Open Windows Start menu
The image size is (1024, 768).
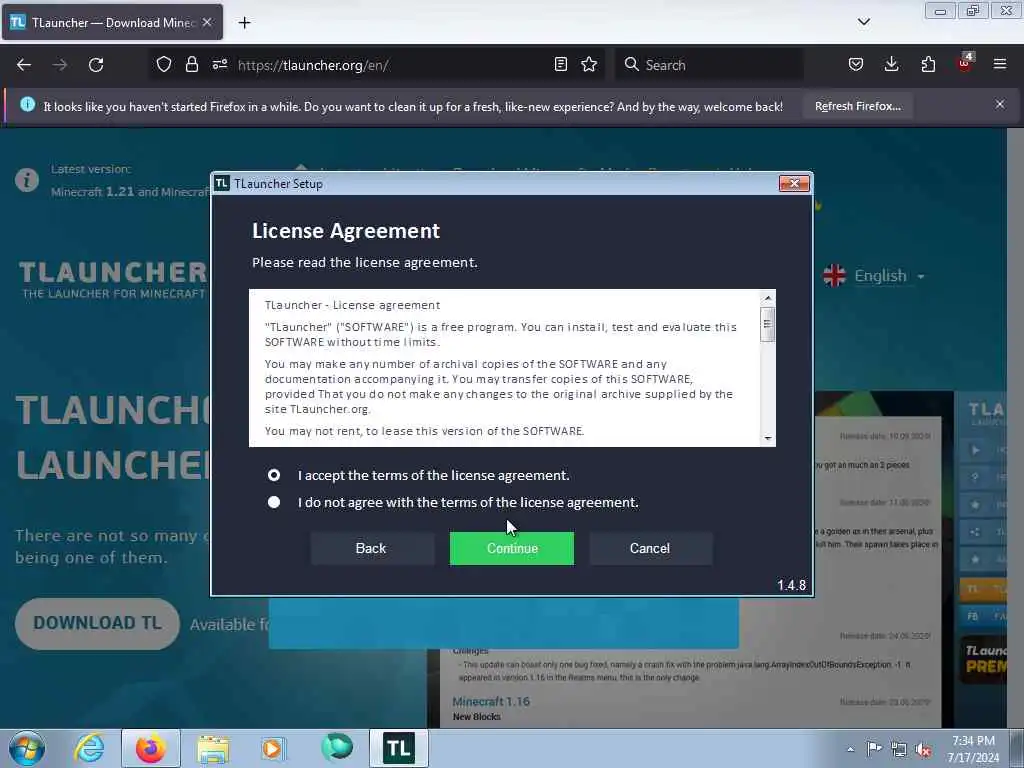[x=27, y=748]
